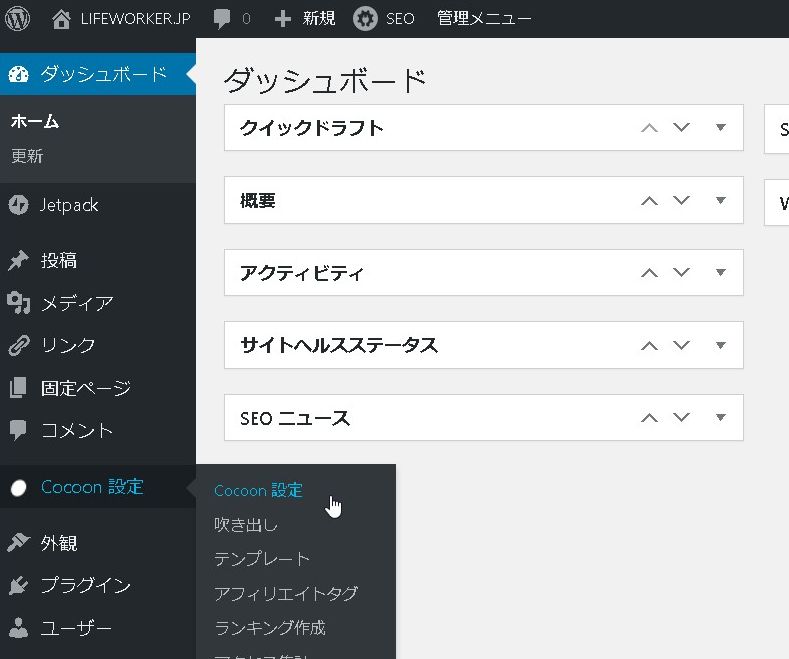The width and height of the screenshot is (789, 659).
Task: Select ランキング作成 from Cocoon submenu
Action: [270, 628]
